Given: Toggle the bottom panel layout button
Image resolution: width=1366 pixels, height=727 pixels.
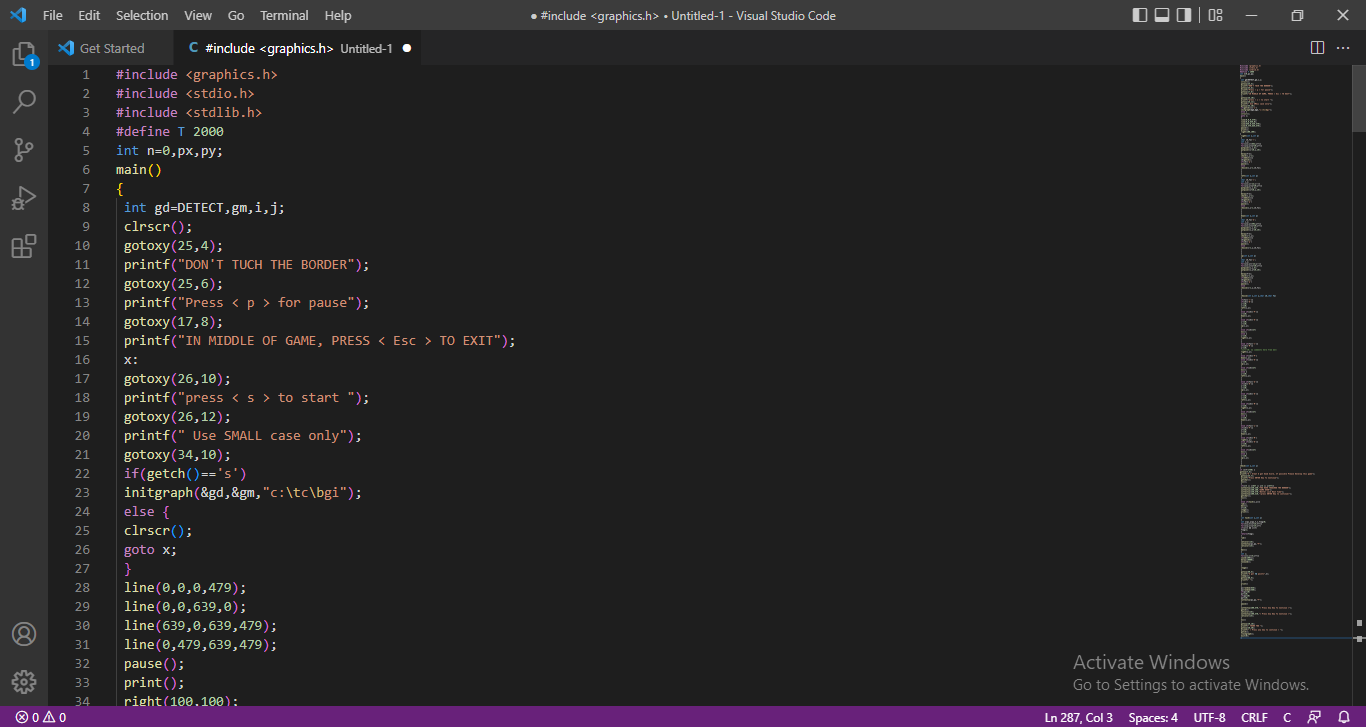Looking at the screenshot, I should tap(1162, 15).
